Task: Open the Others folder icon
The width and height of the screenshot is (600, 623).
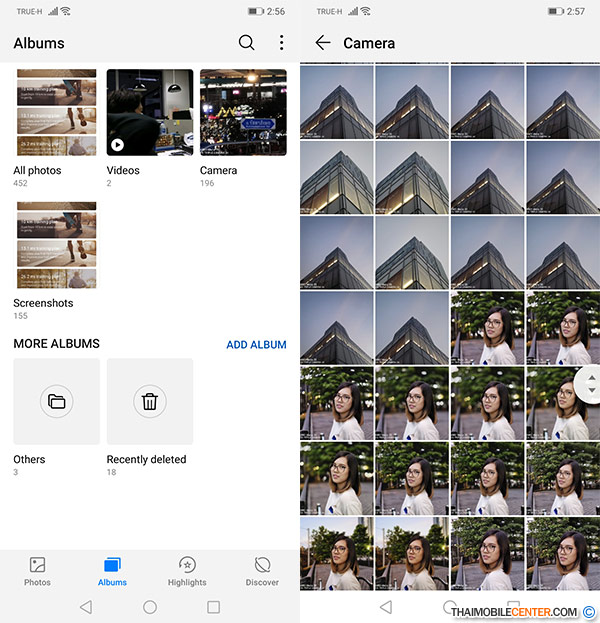Action: (56, 401)
